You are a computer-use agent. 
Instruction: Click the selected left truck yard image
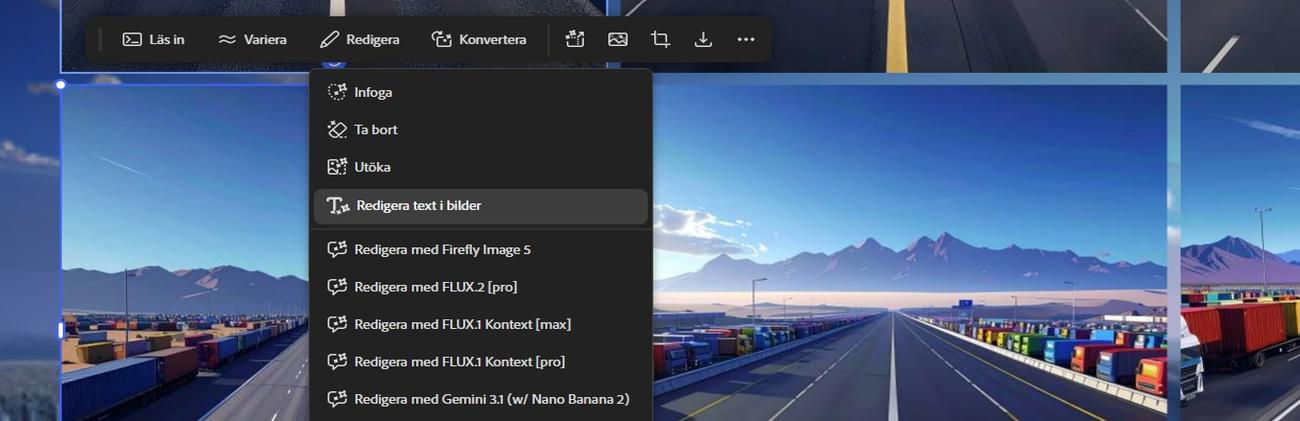[x=185, y=252]
